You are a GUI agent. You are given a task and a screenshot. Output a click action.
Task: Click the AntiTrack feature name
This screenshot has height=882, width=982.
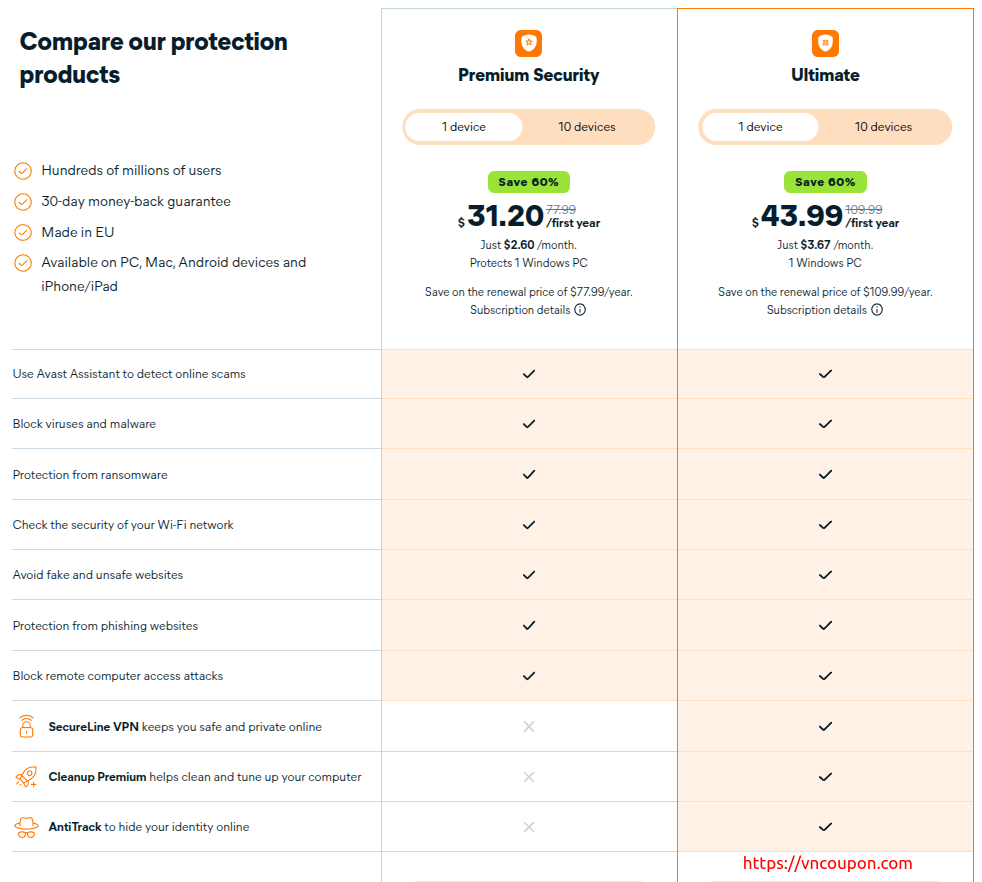tap(75, 827)
